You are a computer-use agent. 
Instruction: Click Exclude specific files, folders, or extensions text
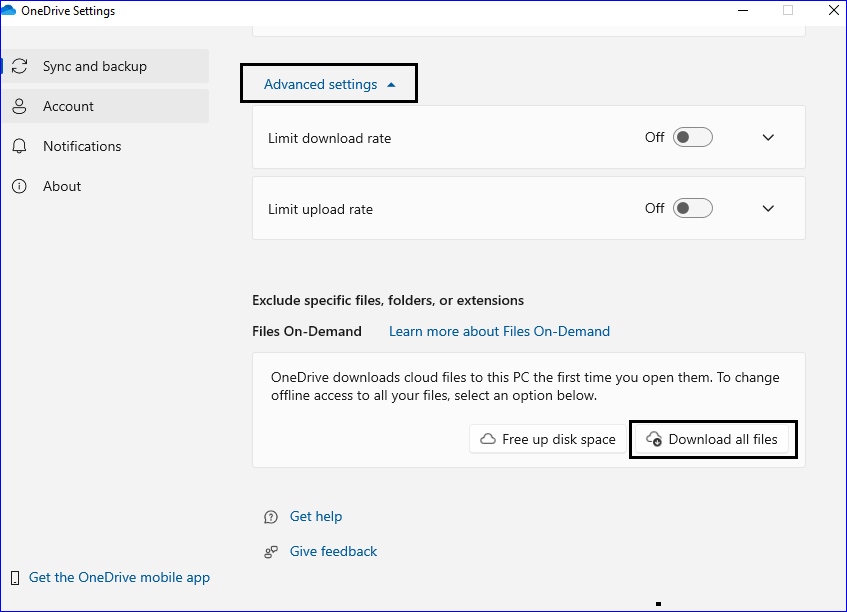(388, 300)
